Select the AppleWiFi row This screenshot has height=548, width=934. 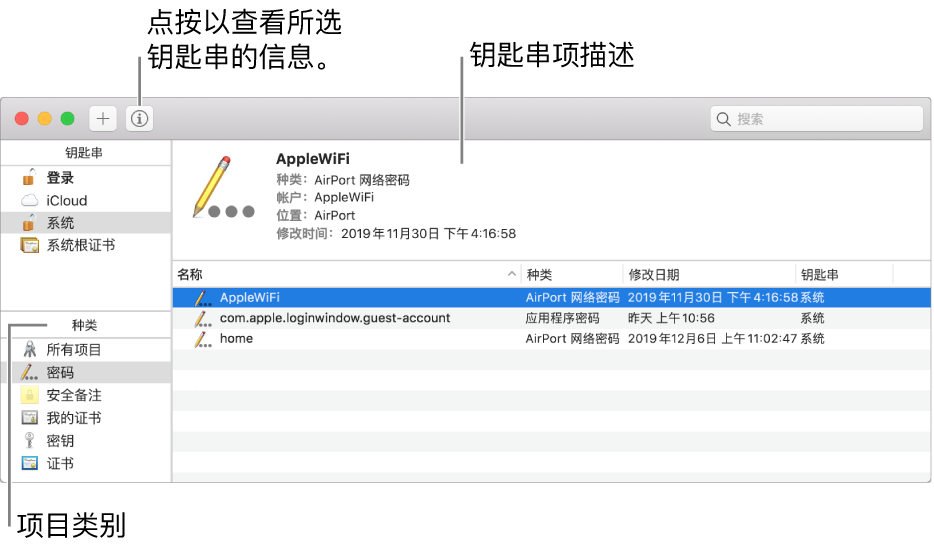point(552,297)
